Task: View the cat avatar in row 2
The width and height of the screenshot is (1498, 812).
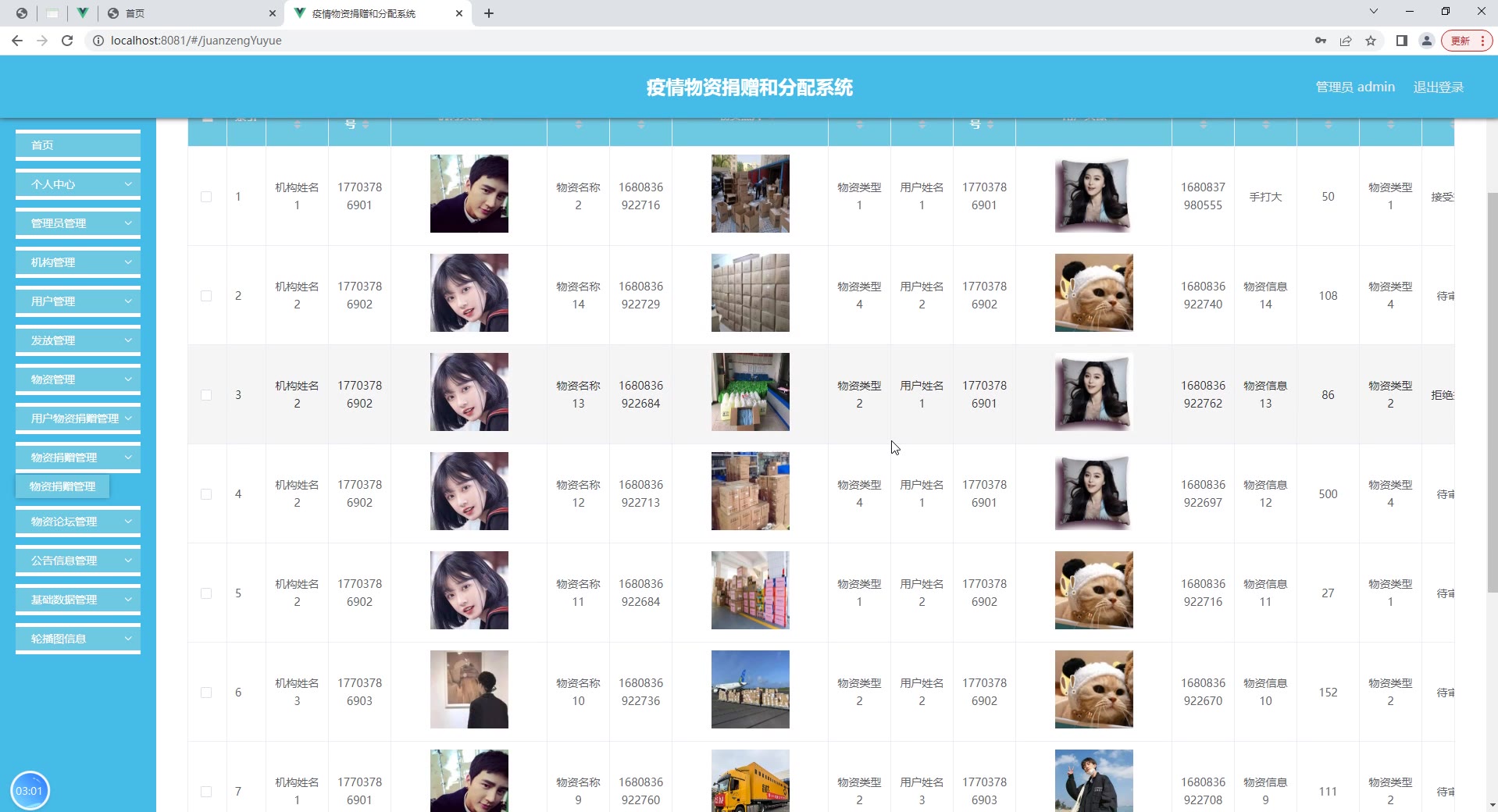Action: [1094, 293]
